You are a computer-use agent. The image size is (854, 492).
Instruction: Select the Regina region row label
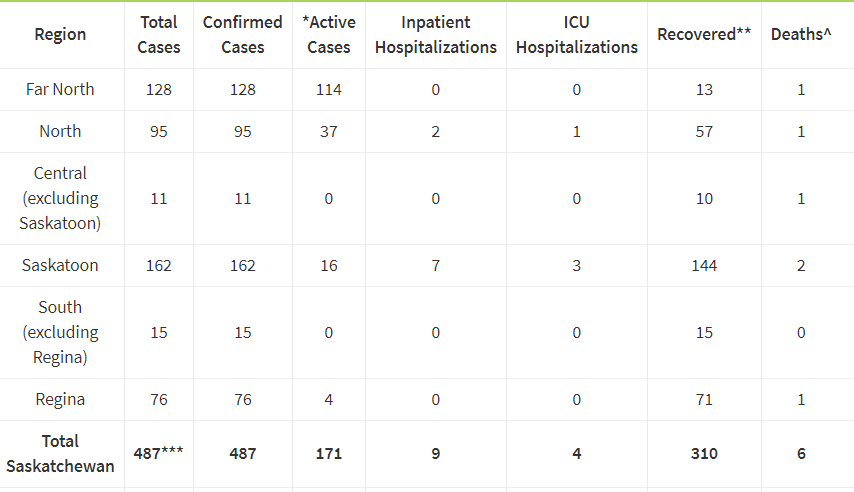pyautogui.click(x=60, y=399)
